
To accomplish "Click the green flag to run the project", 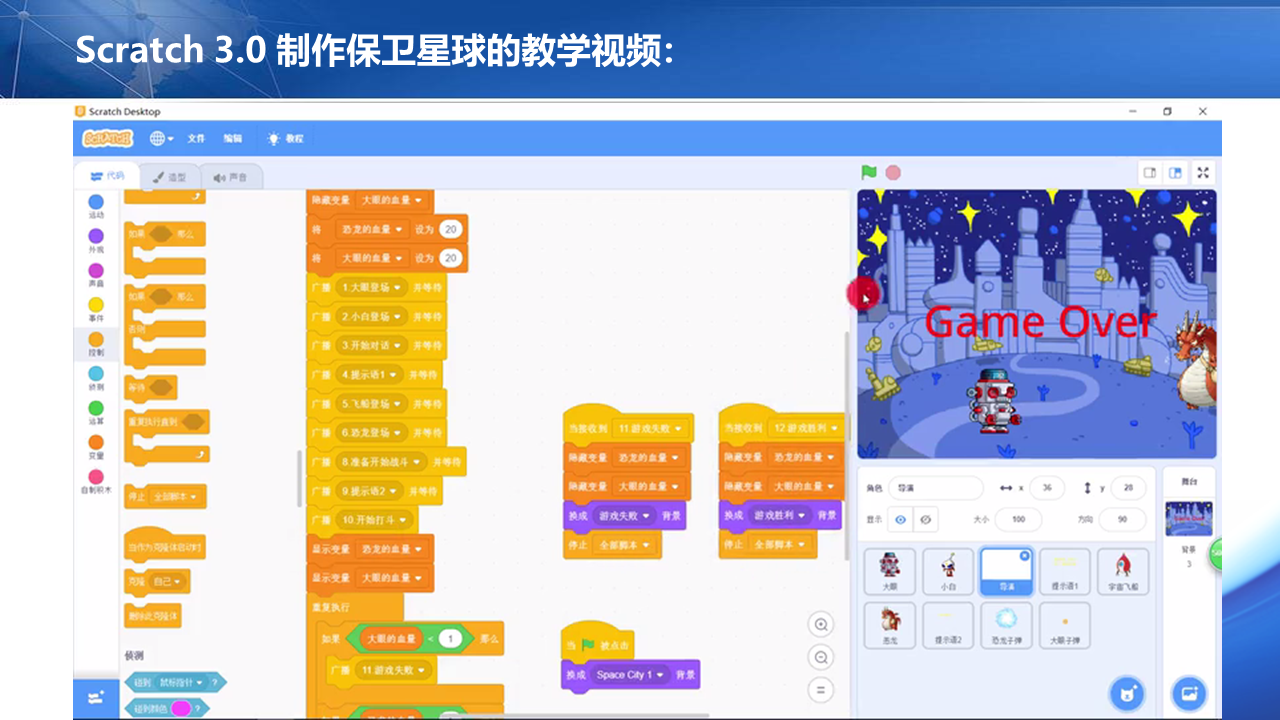I will click(866, 172).
